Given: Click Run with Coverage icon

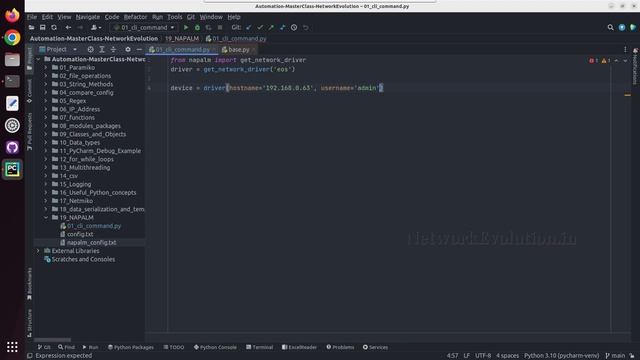Looking at the screenshot, I should [209, 27].
